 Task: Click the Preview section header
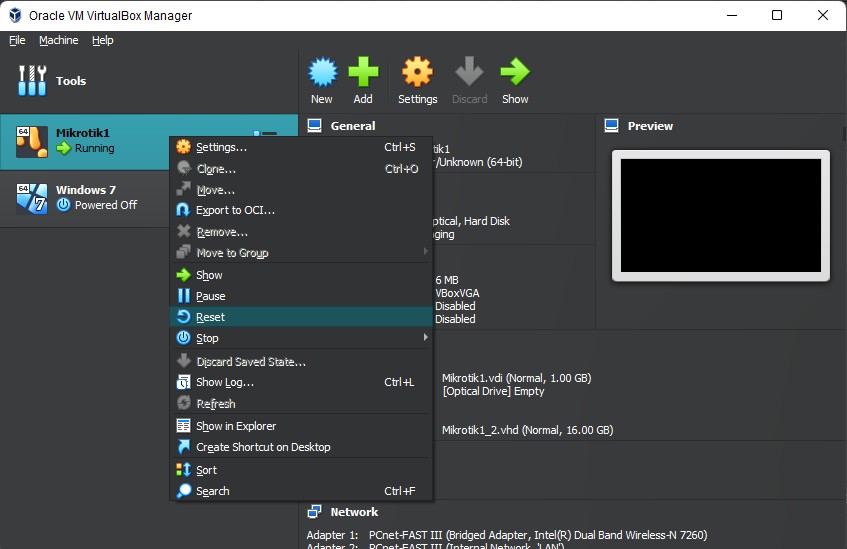[649, 126]
